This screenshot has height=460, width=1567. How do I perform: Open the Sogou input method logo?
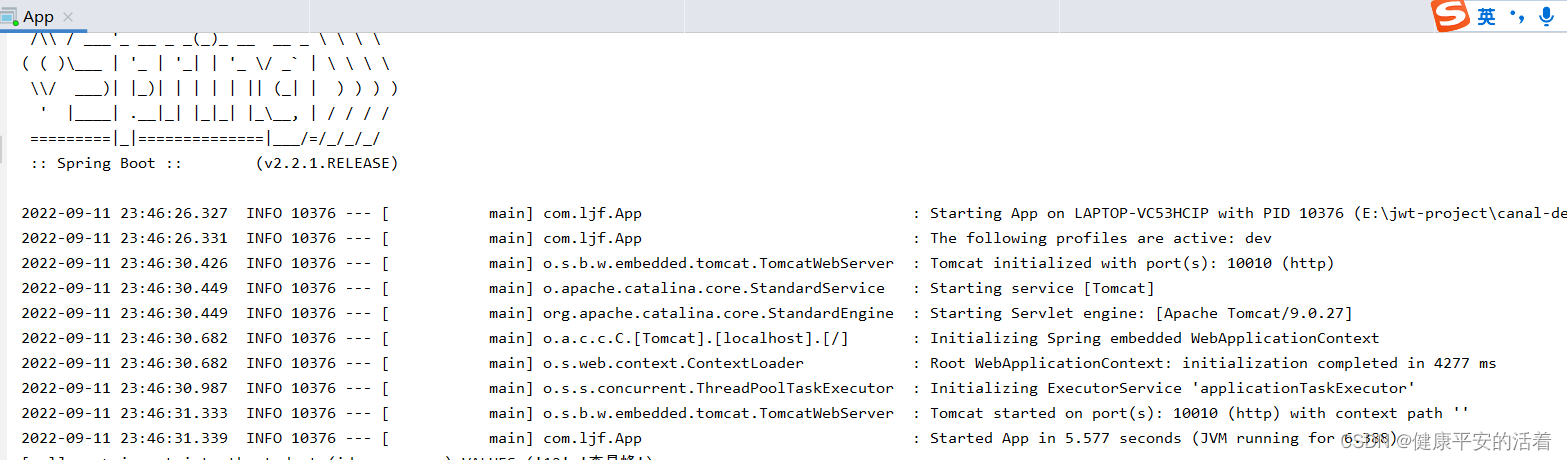tap(1449, 17)
